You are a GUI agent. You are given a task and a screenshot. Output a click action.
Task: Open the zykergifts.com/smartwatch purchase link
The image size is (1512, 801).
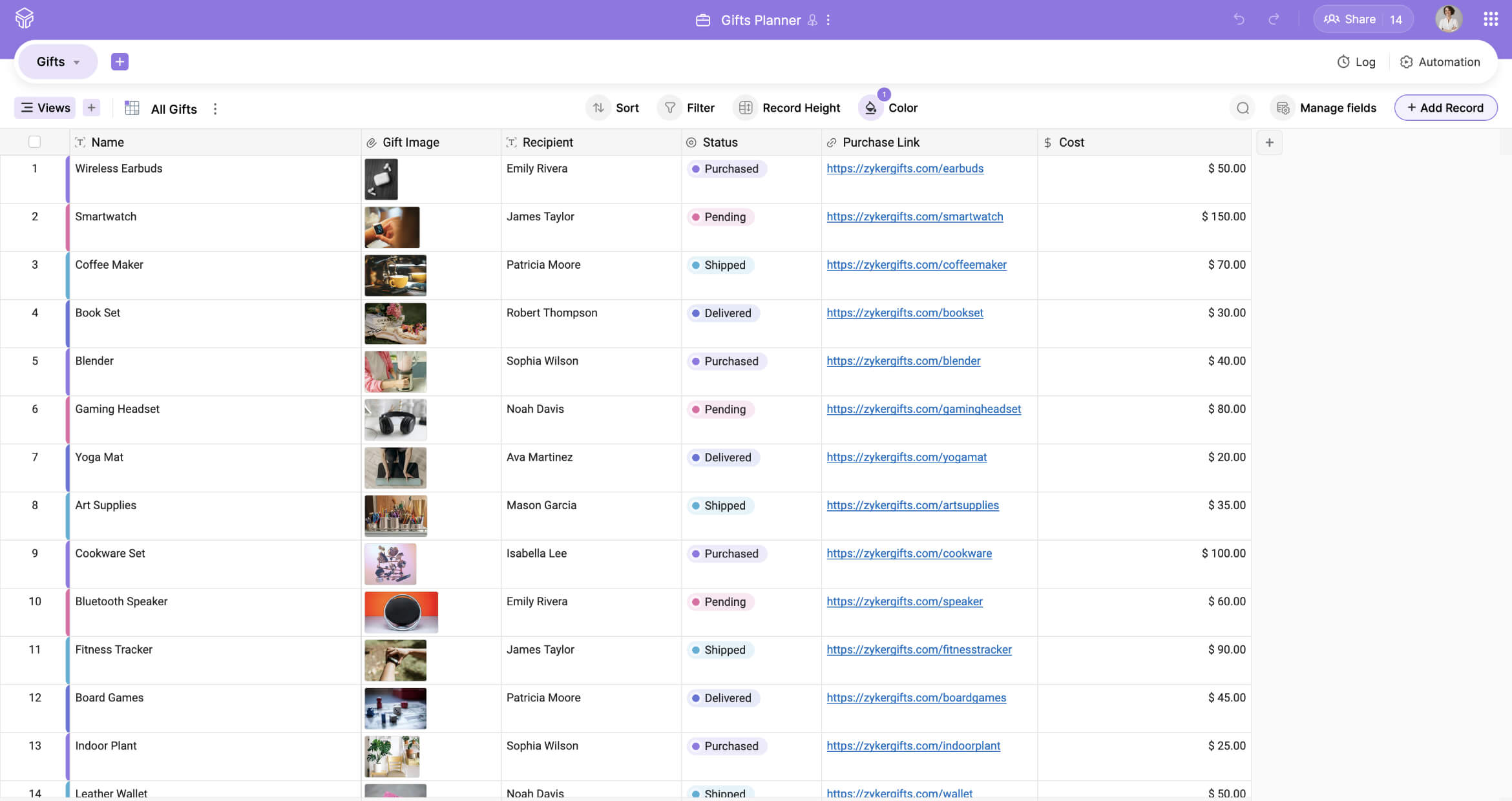(x=914, y=216)
